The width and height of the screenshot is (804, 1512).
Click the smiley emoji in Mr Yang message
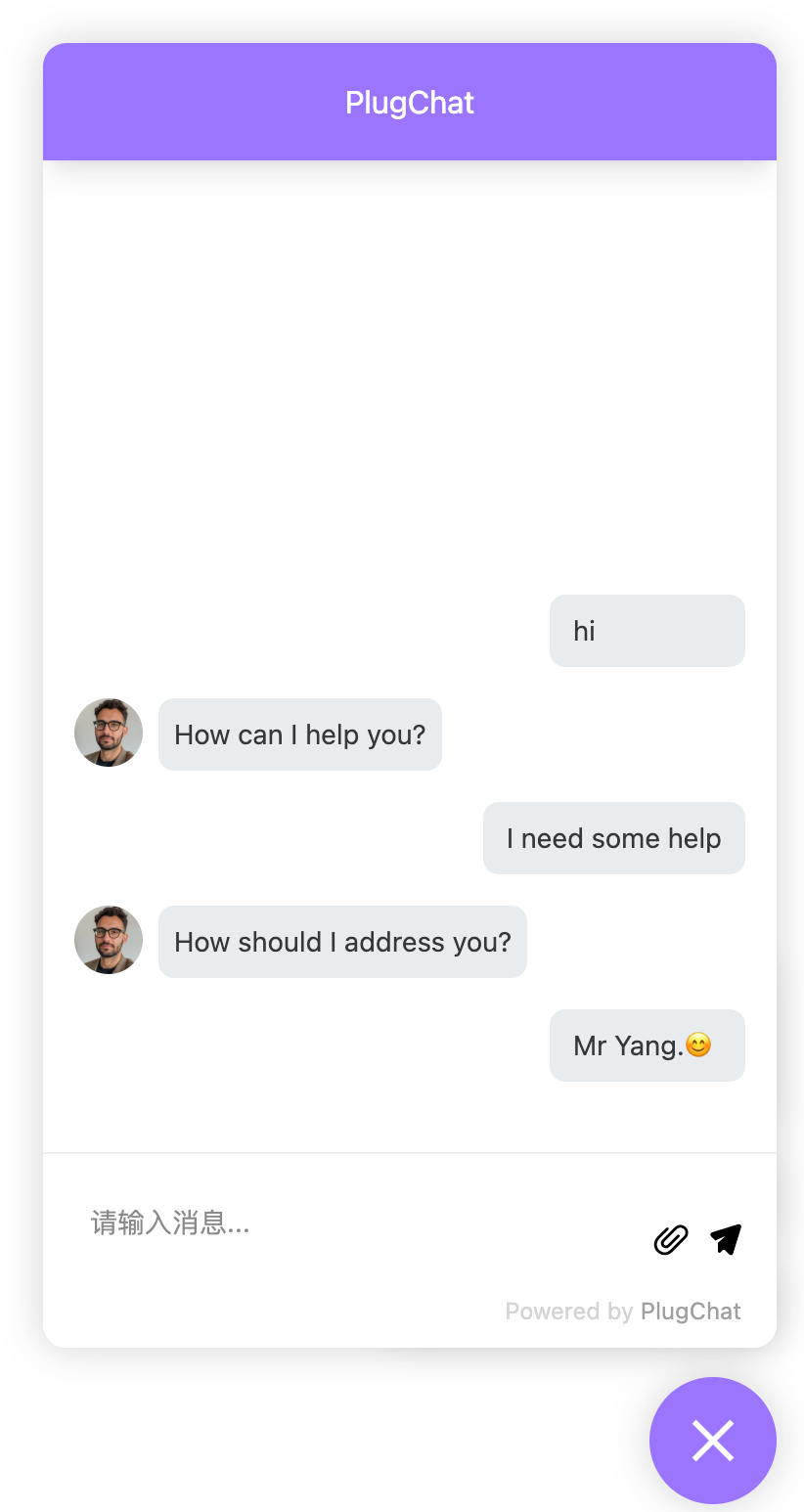point(698,1045)
